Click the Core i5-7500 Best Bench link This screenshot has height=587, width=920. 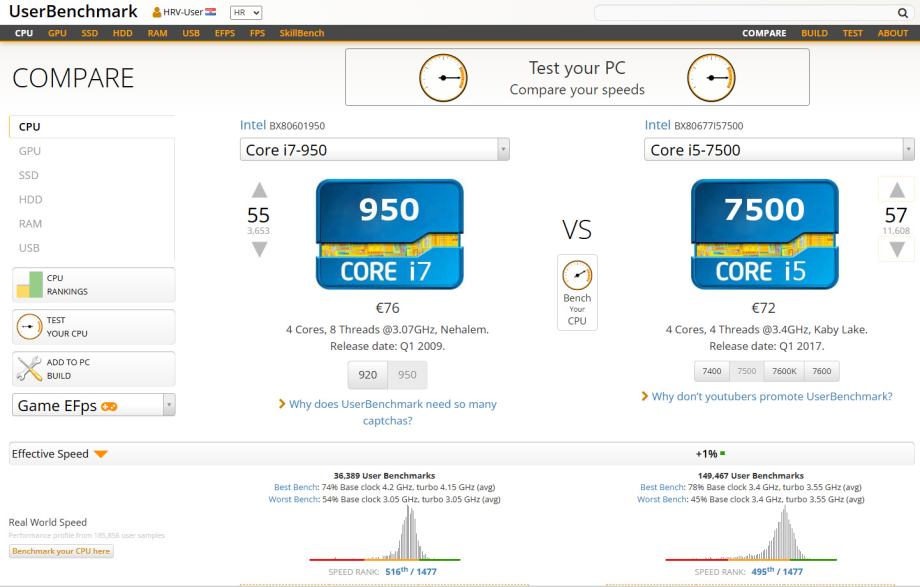(662, 487)
